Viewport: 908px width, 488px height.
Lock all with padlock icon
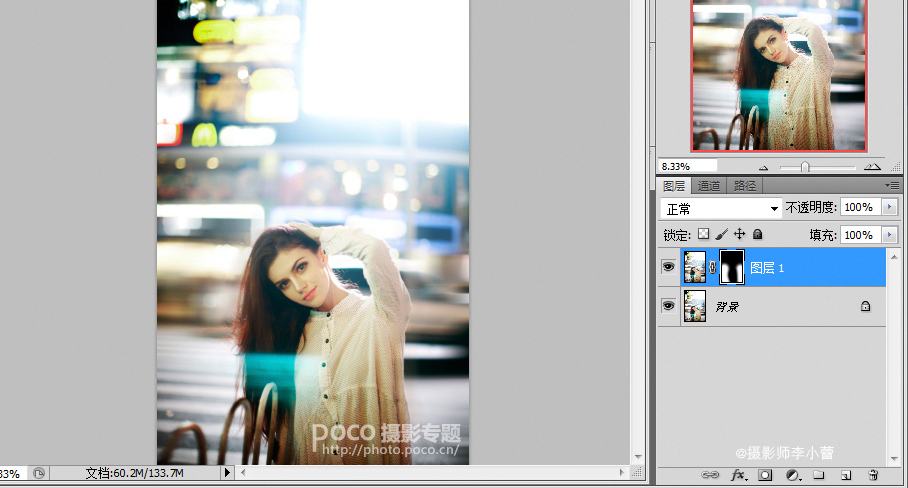pos(757,234)
